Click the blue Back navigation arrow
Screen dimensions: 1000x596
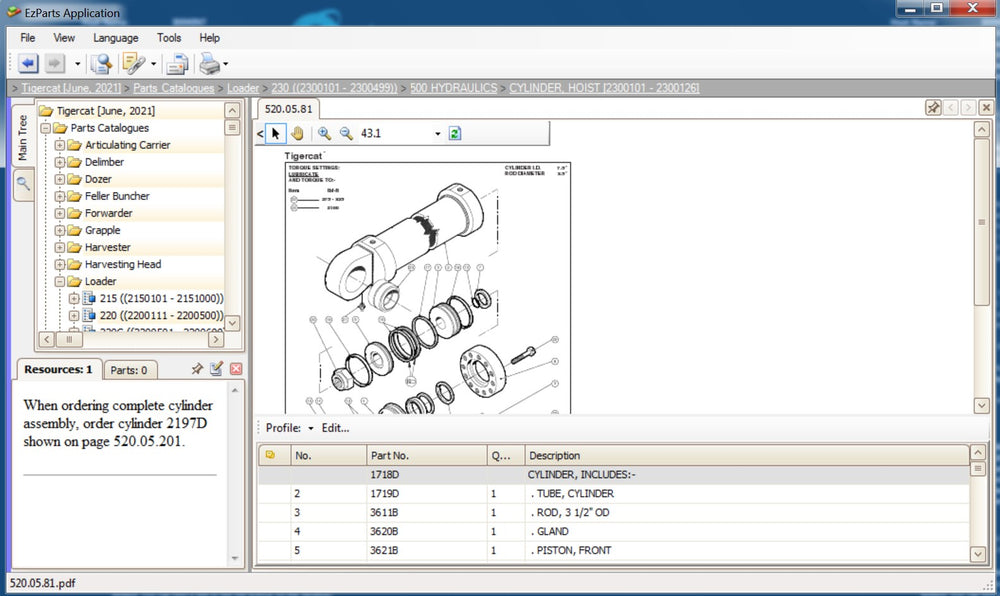[x=27, y=64]
